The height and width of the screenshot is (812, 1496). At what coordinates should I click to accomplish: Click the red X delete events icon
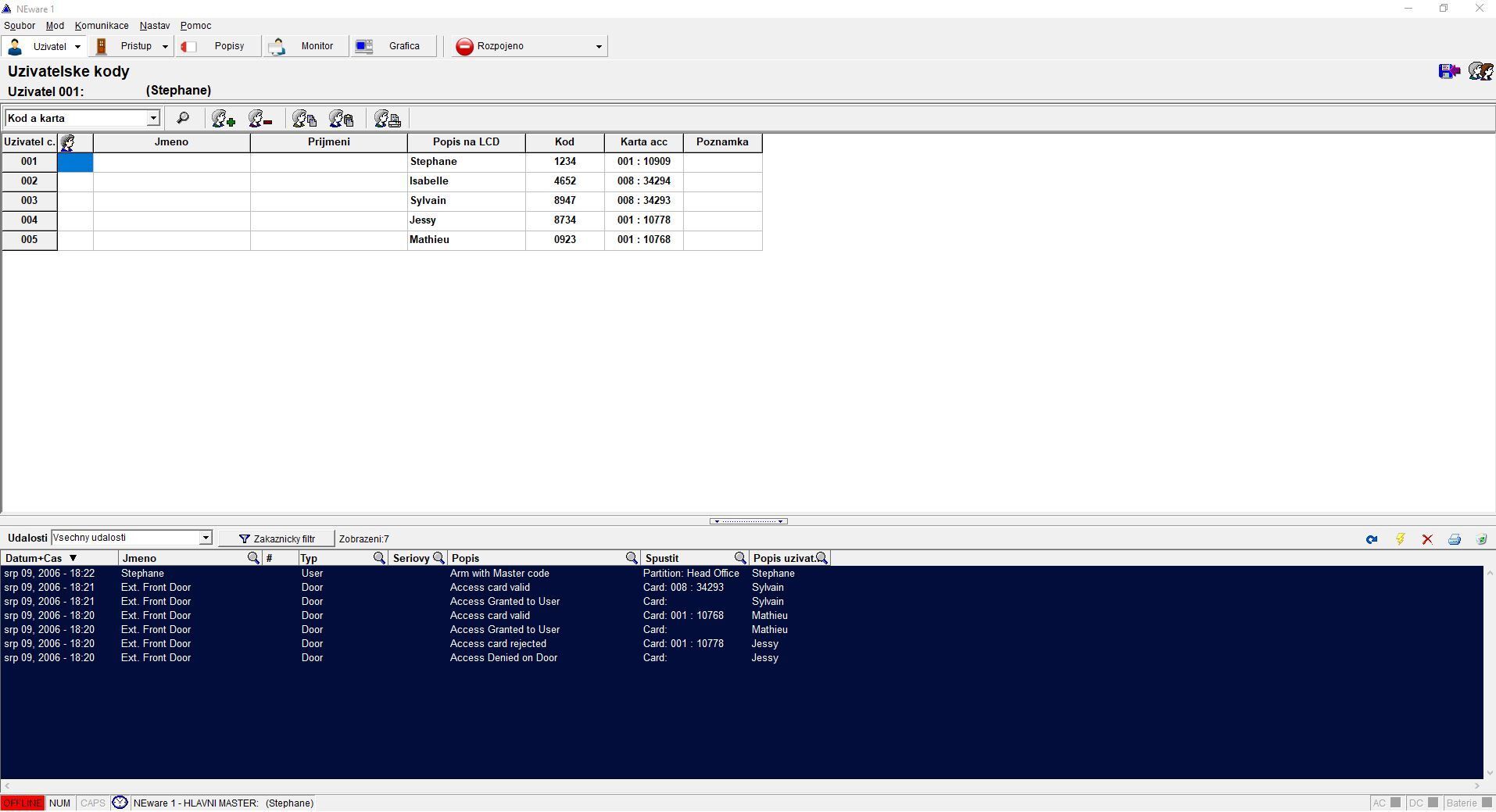click(1427, 539)
